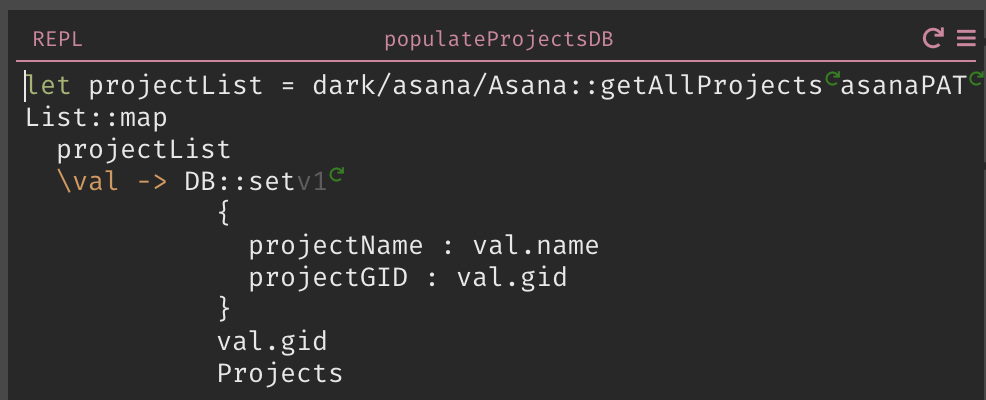Click the List::map function name
The image size is (986, 400).
pos(96,118)
